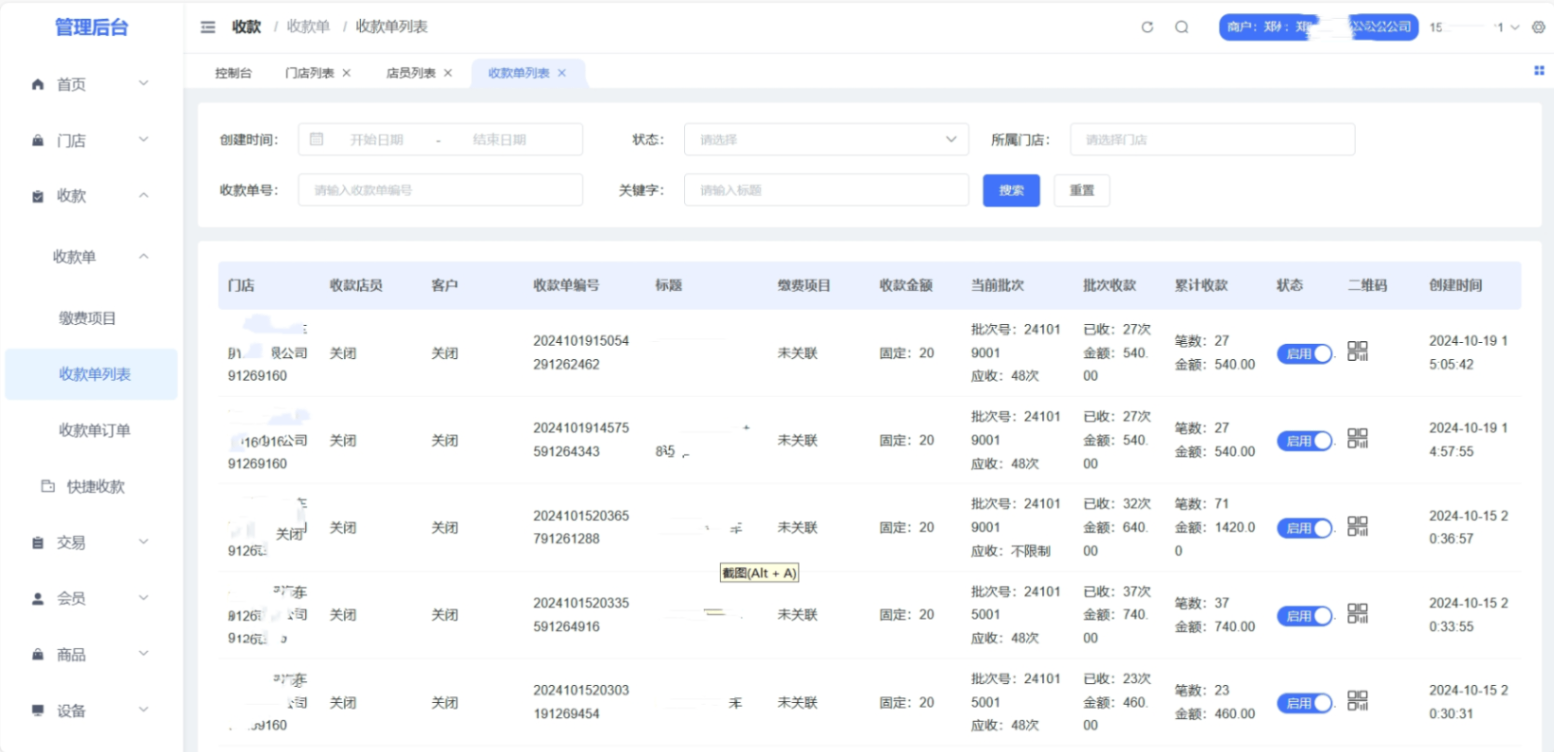Open 缴费项目 in the sidebar

click(88, 318)
